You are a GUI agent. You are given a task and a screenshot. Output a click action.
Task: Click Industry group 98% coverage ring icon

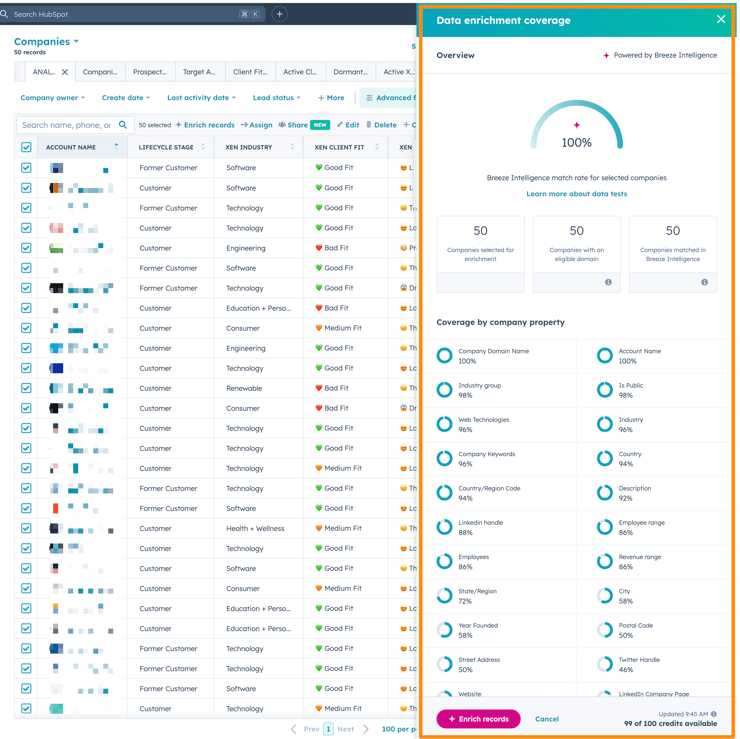(444, 390)
